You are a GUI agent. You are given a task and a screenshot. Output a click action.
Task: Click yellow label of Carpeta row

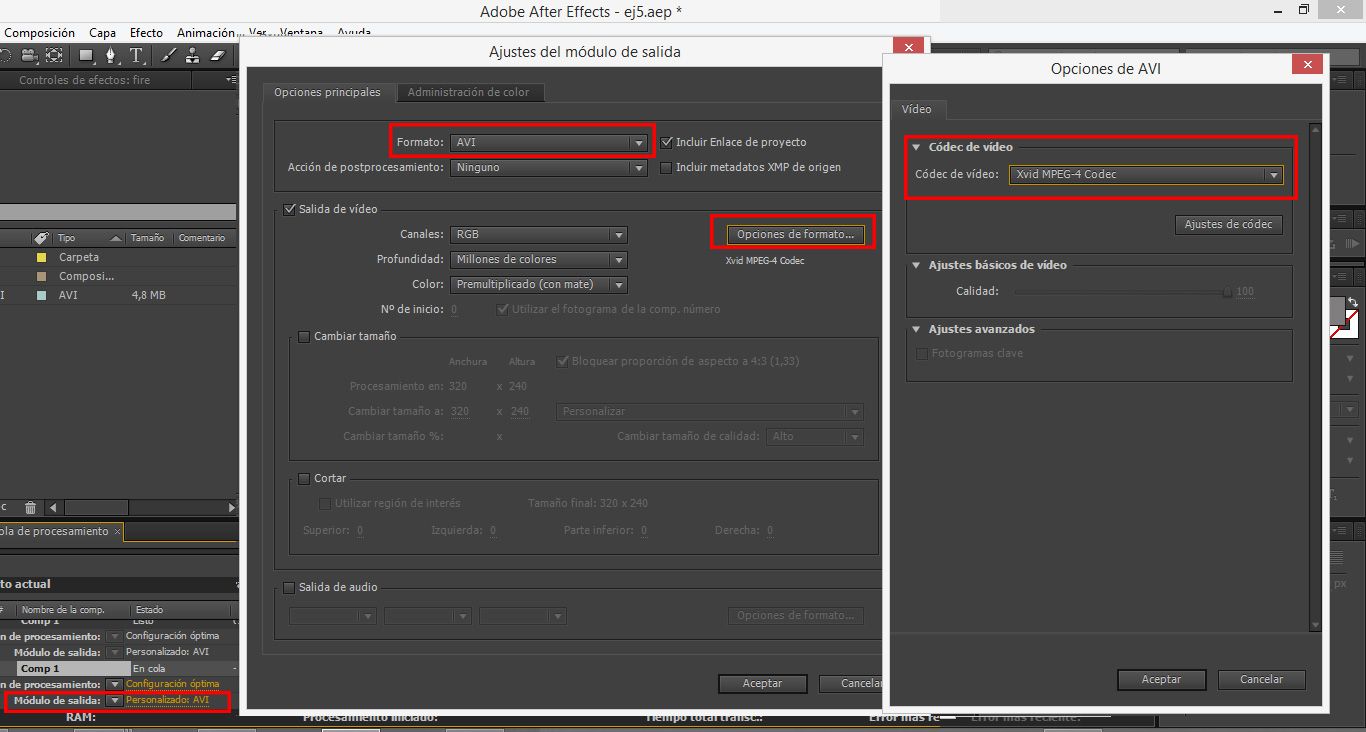pyautogui.click(x=41, y=257)
